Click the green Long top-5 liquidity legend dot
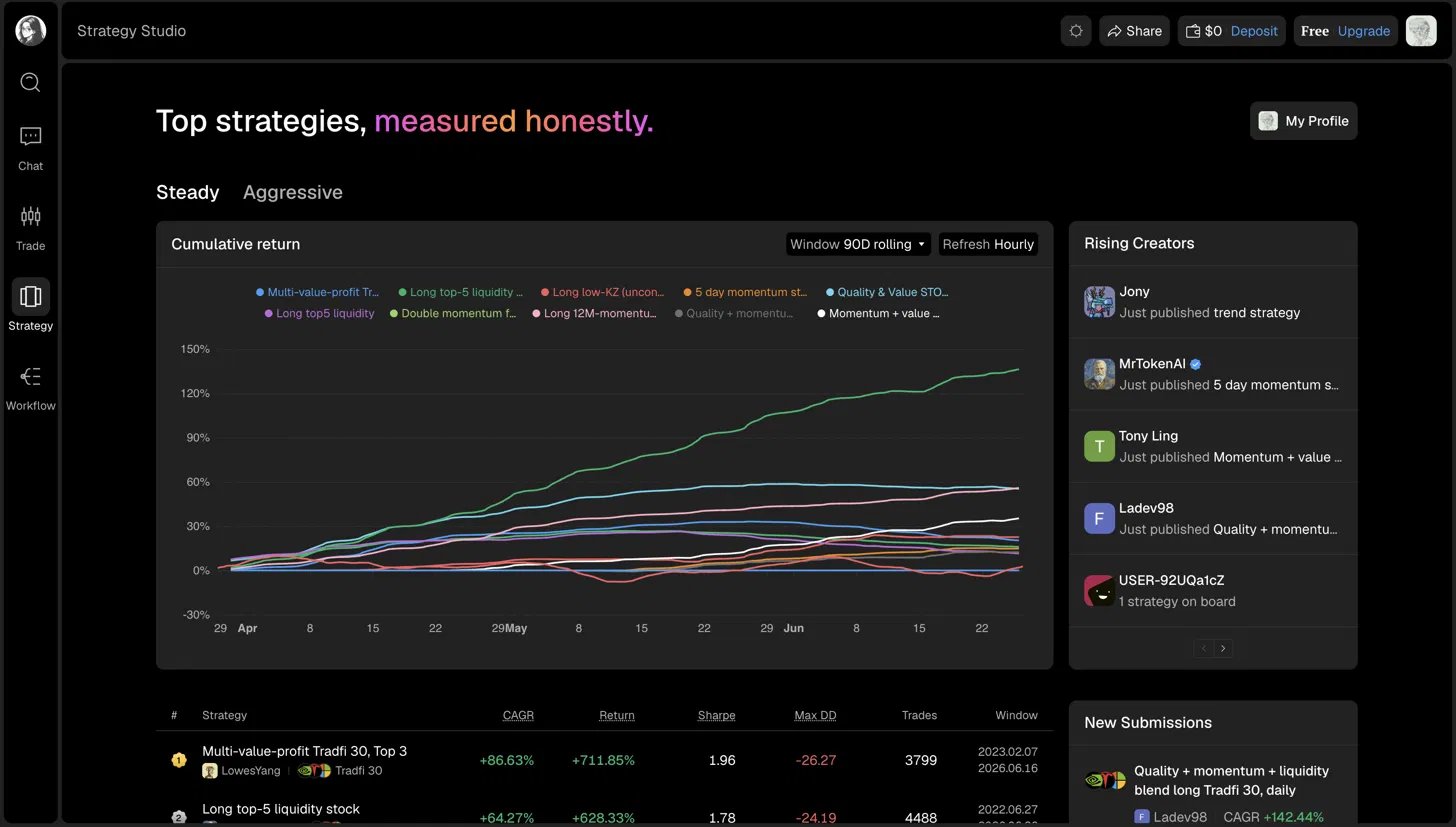Screen dimensions: 1456x827 click(402, 292)
